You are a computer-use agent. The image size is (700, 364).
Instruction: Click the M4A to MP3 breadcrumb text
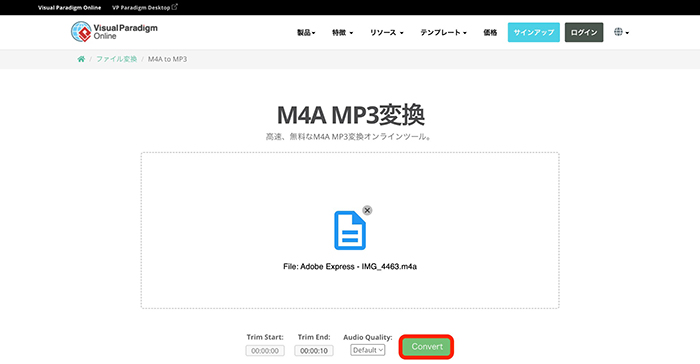click(x=167, y=59)
